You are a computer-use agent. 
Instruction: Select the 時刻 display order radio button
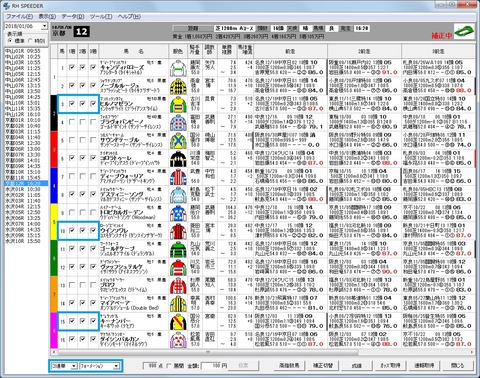(30, 41)
